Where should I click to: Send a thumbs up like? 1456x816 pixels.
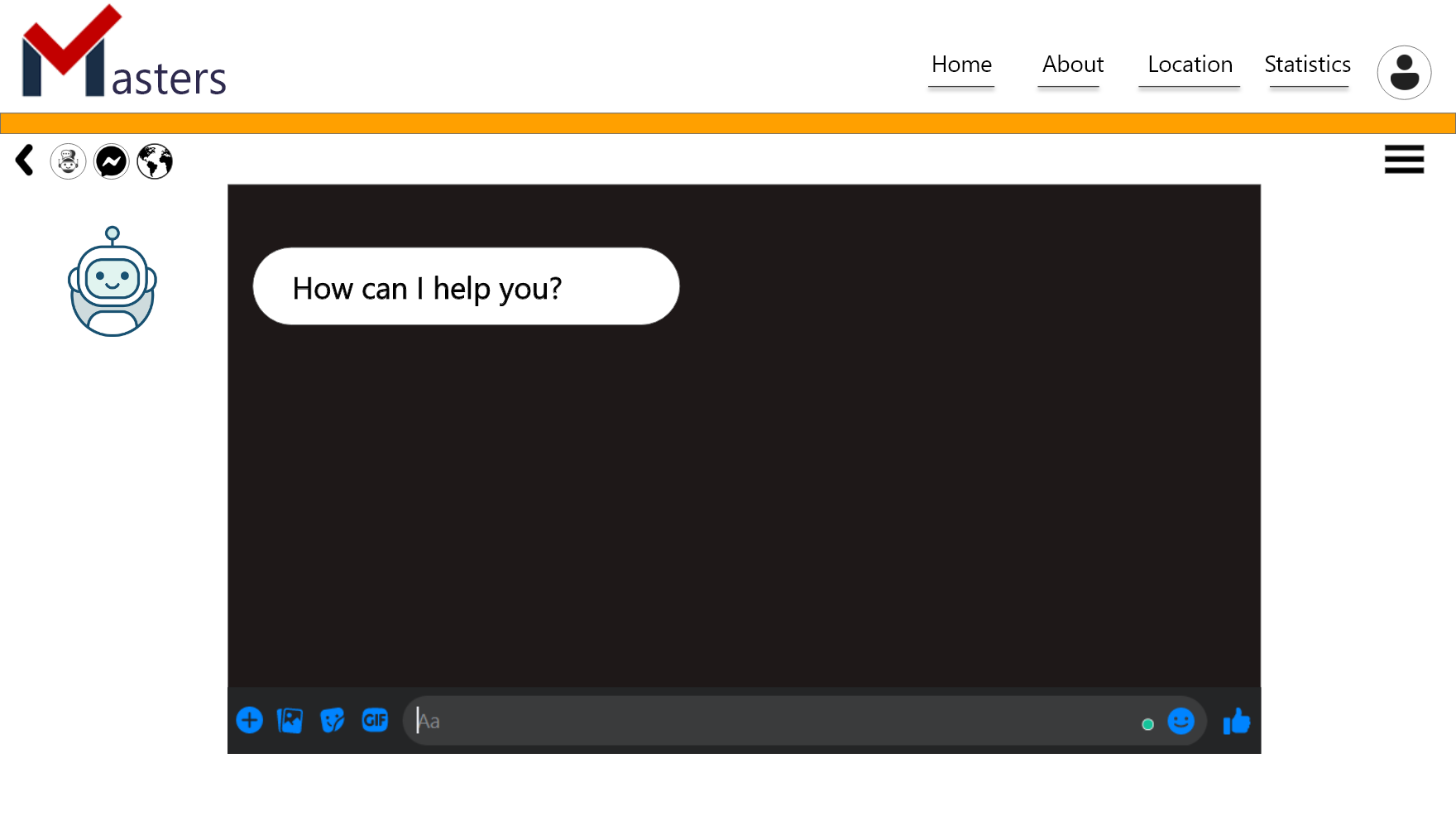pos(1236,722)
